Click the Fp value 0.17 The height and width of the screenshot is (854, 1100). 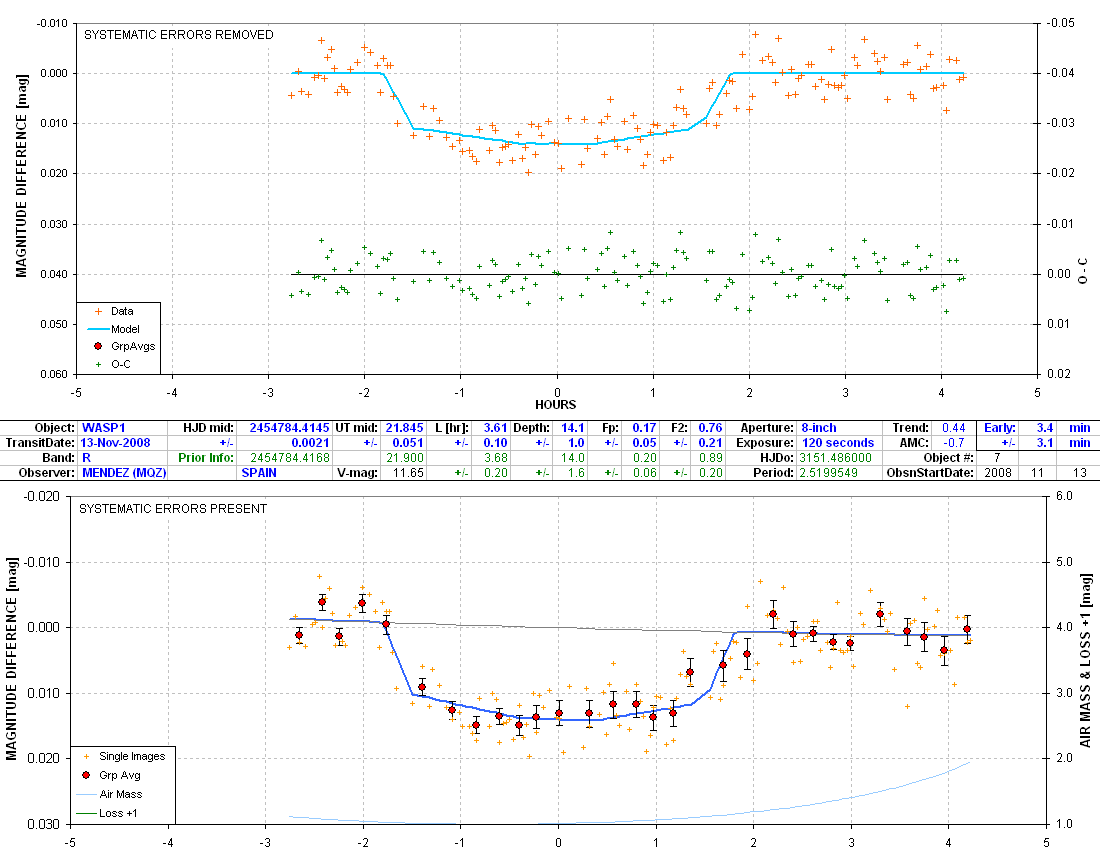click(x=644, y=428)
